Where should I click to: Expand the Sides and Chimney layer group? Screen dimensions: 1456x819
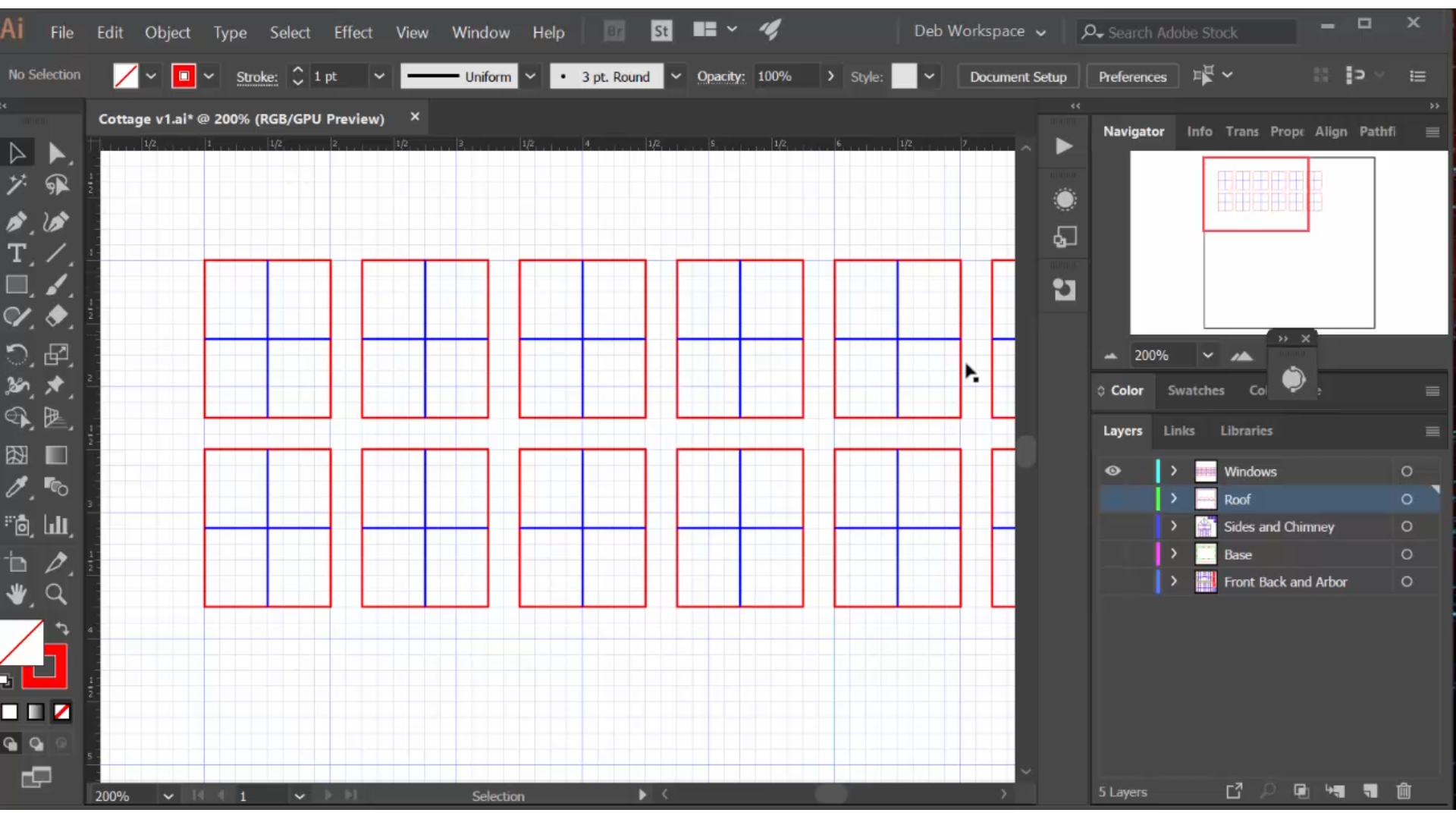click(x=1174, y=527)
